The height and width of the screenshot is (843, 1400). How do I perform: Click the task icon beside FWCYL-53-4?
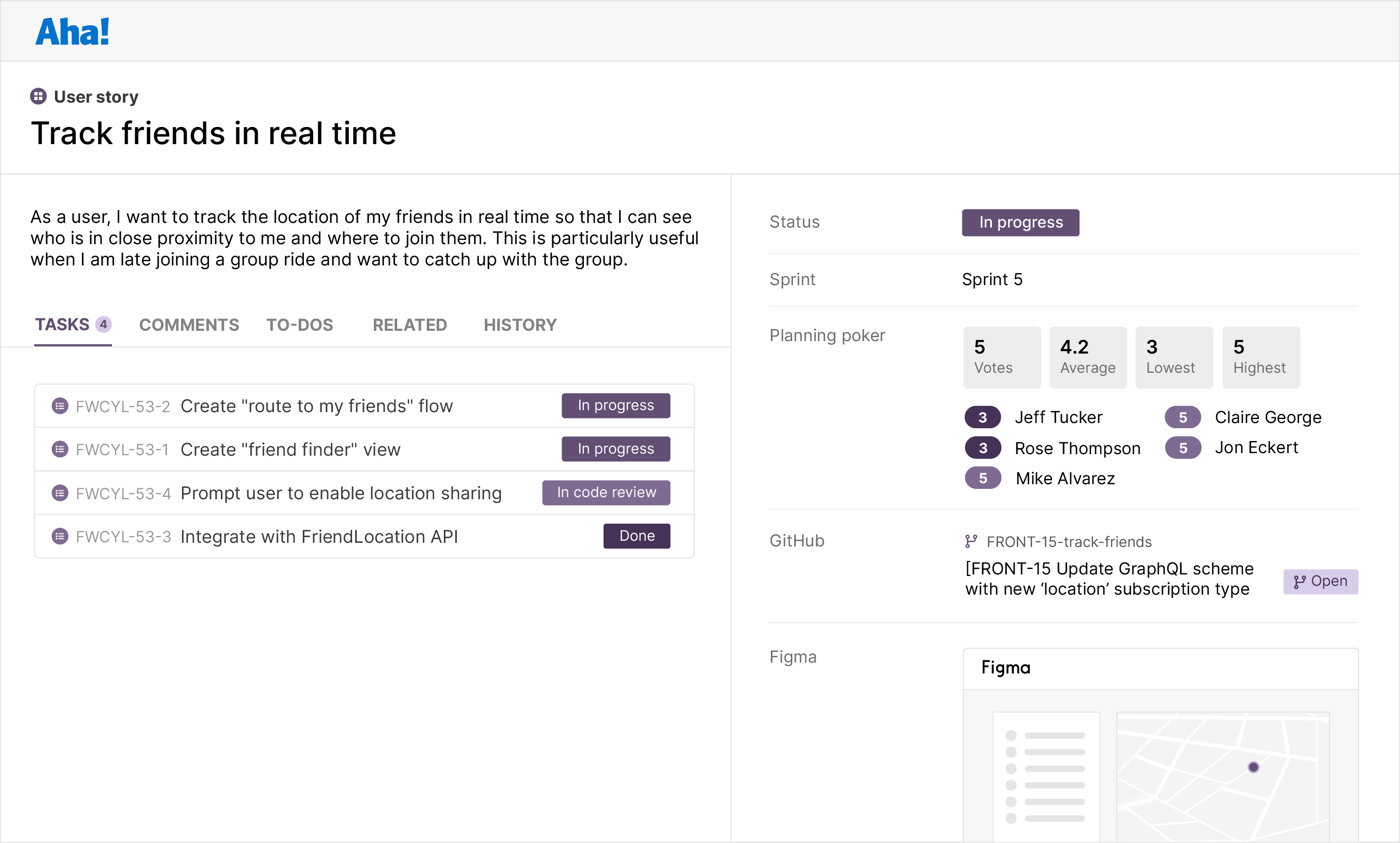[x=60, y=493]
